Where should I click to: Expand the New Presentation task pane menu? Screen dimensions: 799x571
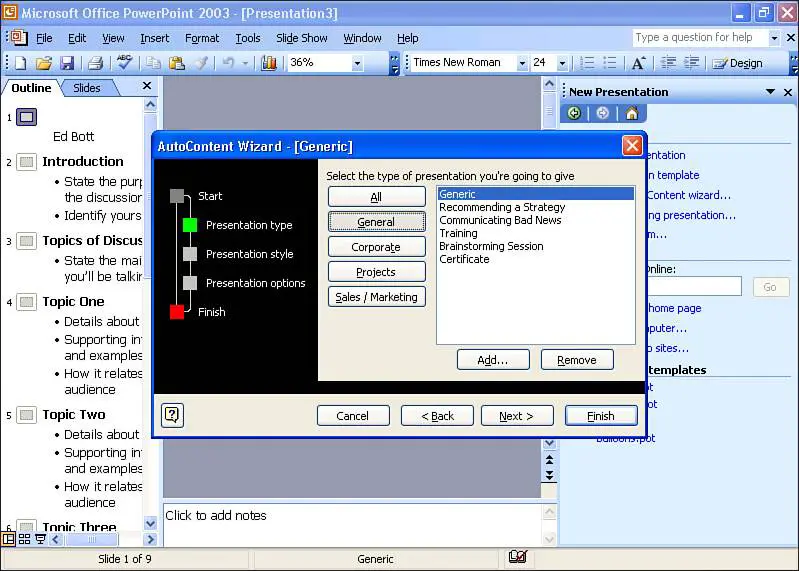click(x=770, y=92)
